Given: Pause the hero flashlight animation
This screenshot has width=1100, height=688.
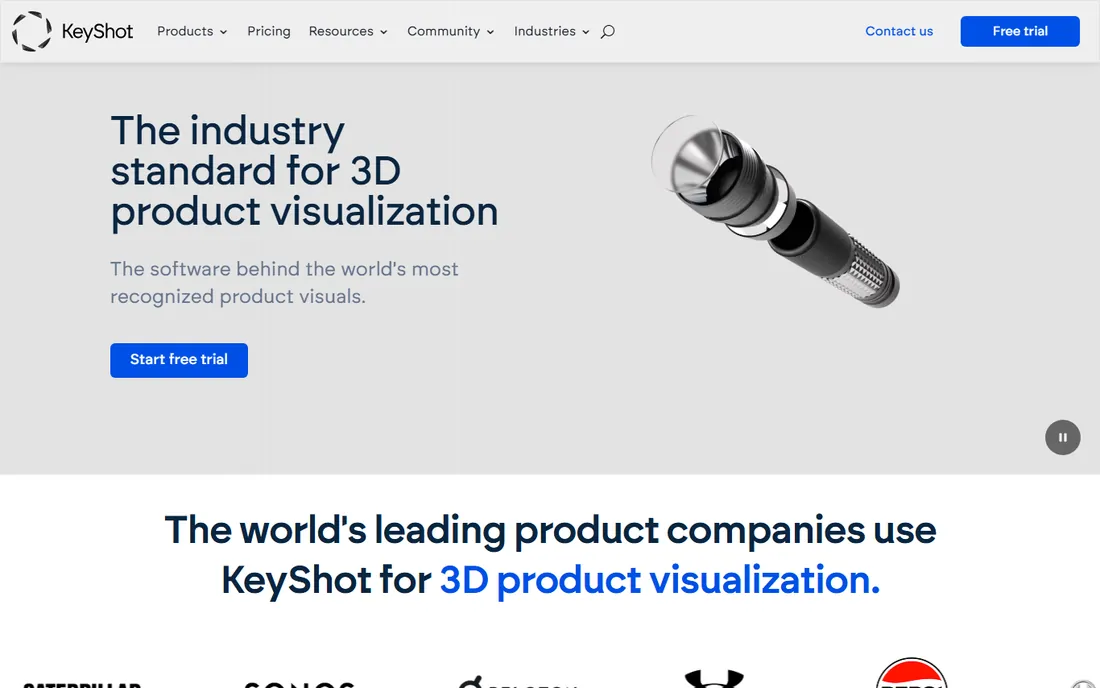Looking at the screenshot, I should coord(1062,438).
